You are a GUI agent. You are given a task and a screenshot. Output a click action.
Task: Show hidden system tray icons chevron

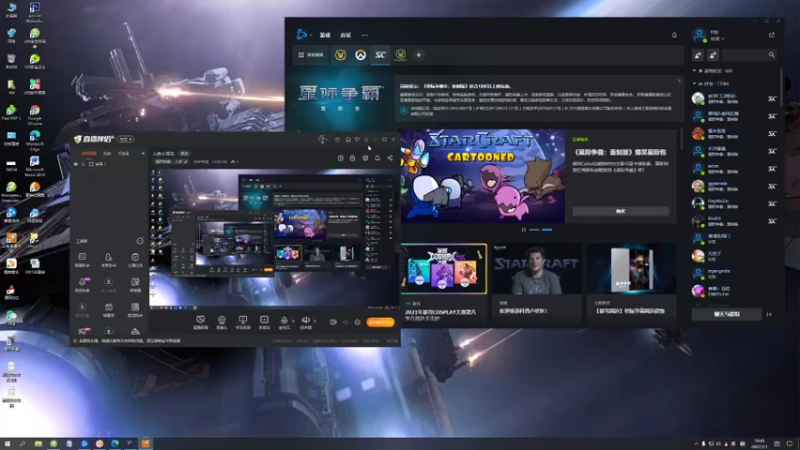tap(696, 444)
